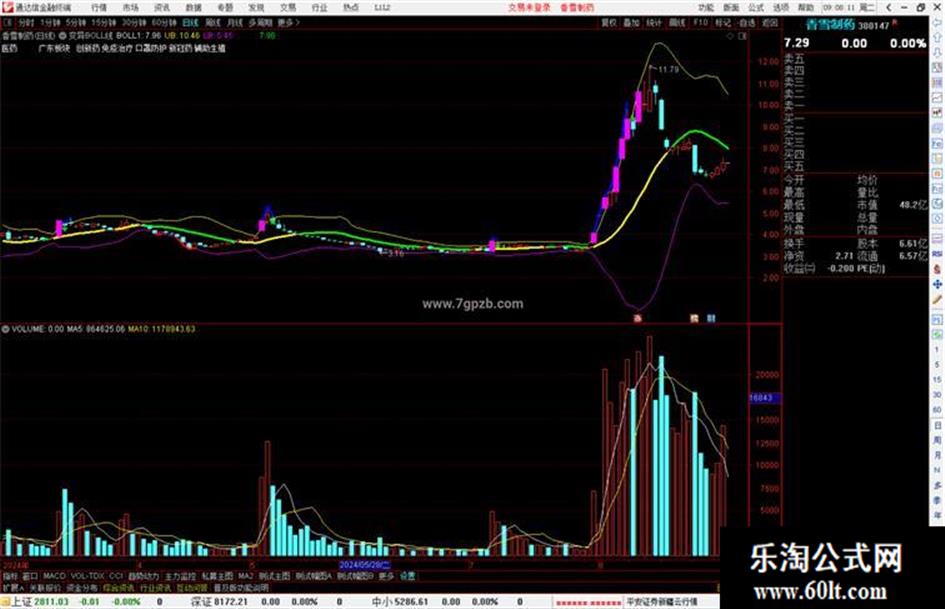Switch to 15分钟 chart period
Viewport: 945px width, 609px height.
tap(103, 22)
